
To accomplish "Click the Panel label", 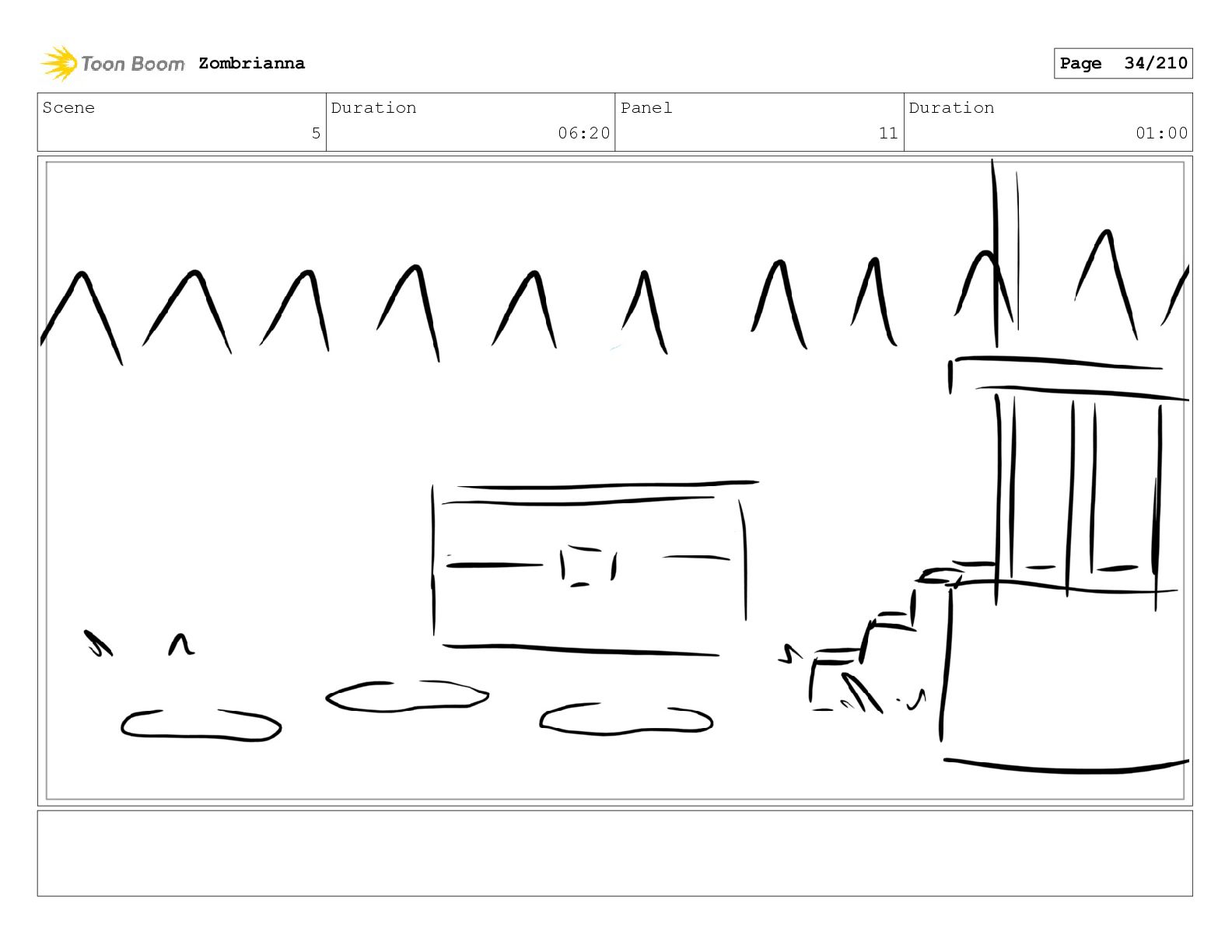I will click(646, 108).
